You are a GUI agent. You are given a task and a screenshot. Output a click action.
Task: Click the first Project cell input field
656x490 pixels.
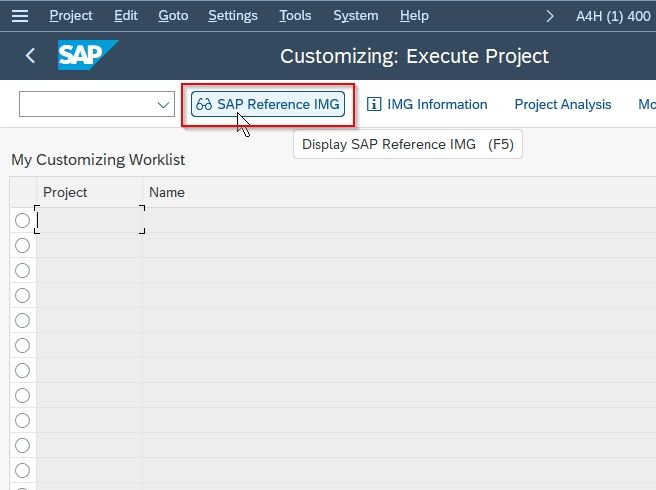tap(89, 220)
